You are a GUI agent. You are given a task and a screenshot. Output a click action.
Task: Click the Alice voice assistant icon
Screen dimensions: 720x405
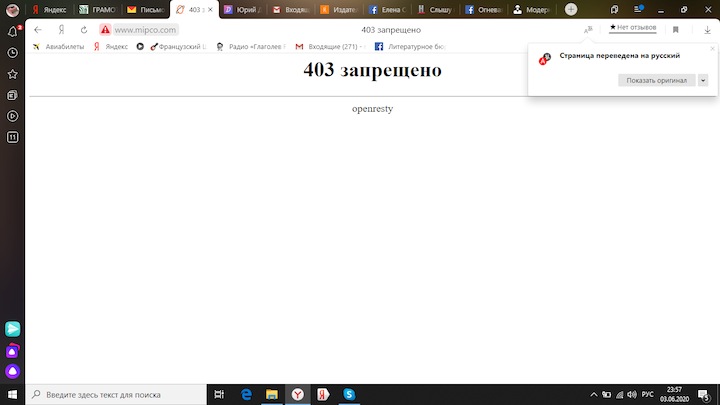12,371
